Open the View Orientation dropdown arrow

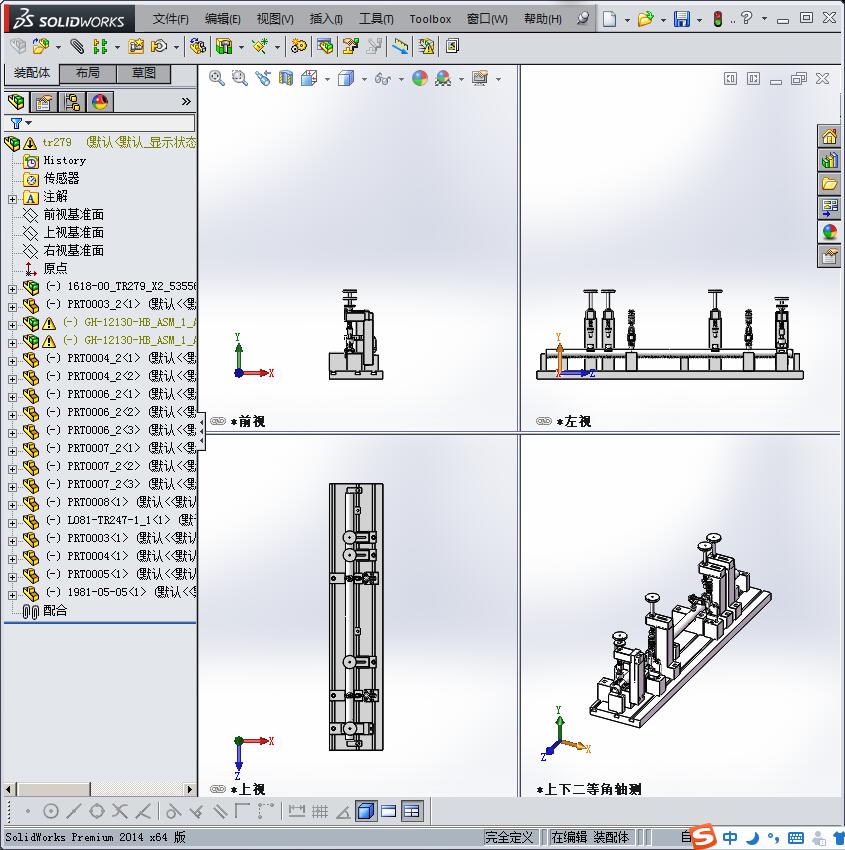tap(327, 78)
